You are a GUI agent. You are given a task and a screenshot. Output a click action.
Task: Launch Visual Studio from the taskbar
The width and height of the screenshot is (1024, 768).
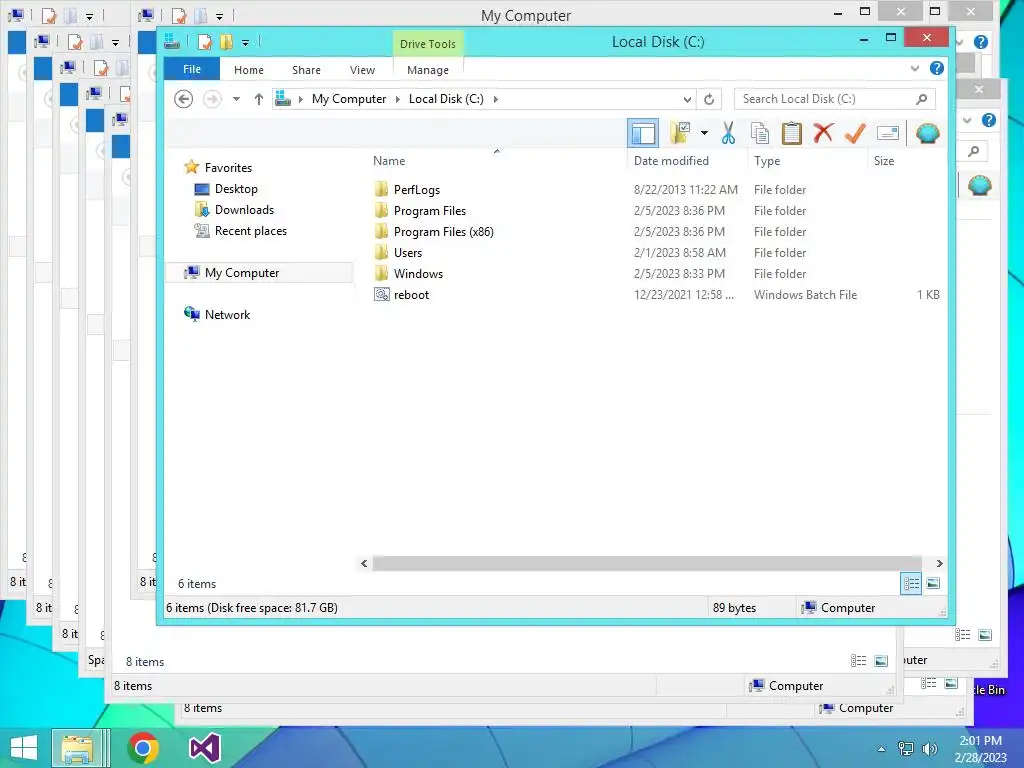[204, 748]
